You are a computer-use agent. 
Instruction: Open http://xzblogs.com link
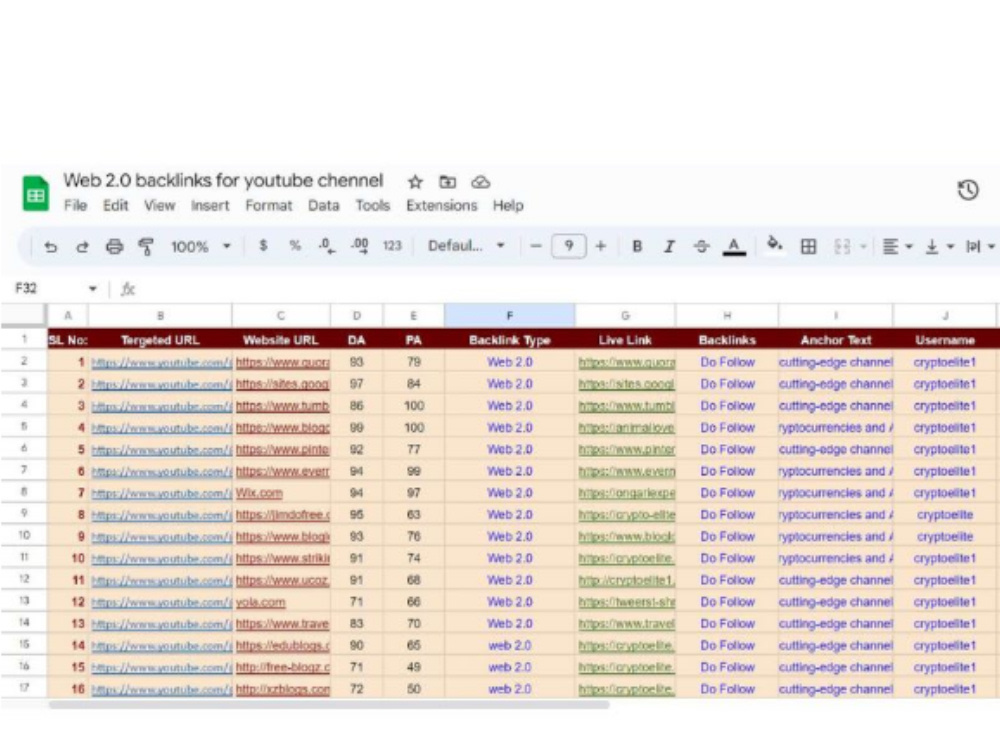283,689
